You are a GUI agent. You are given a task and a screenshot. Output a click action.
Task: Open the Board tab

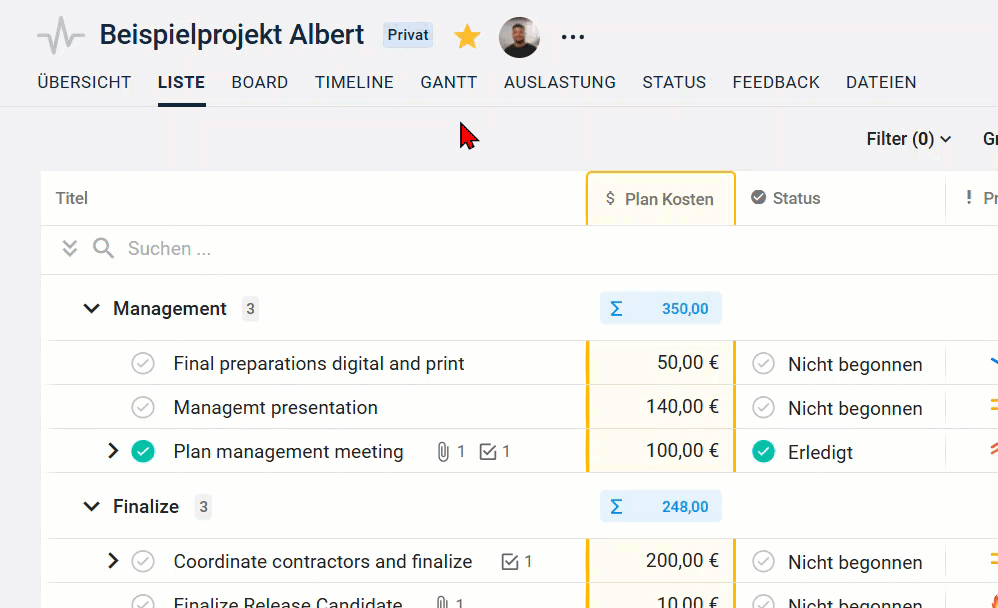tap(260, 83)
